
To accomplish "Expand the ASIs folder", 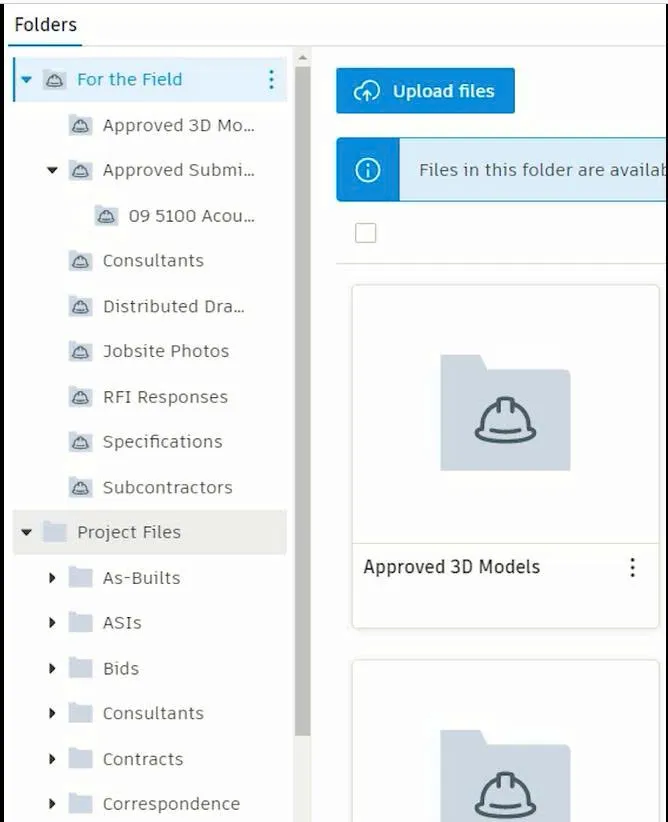I will click(52, 623).
